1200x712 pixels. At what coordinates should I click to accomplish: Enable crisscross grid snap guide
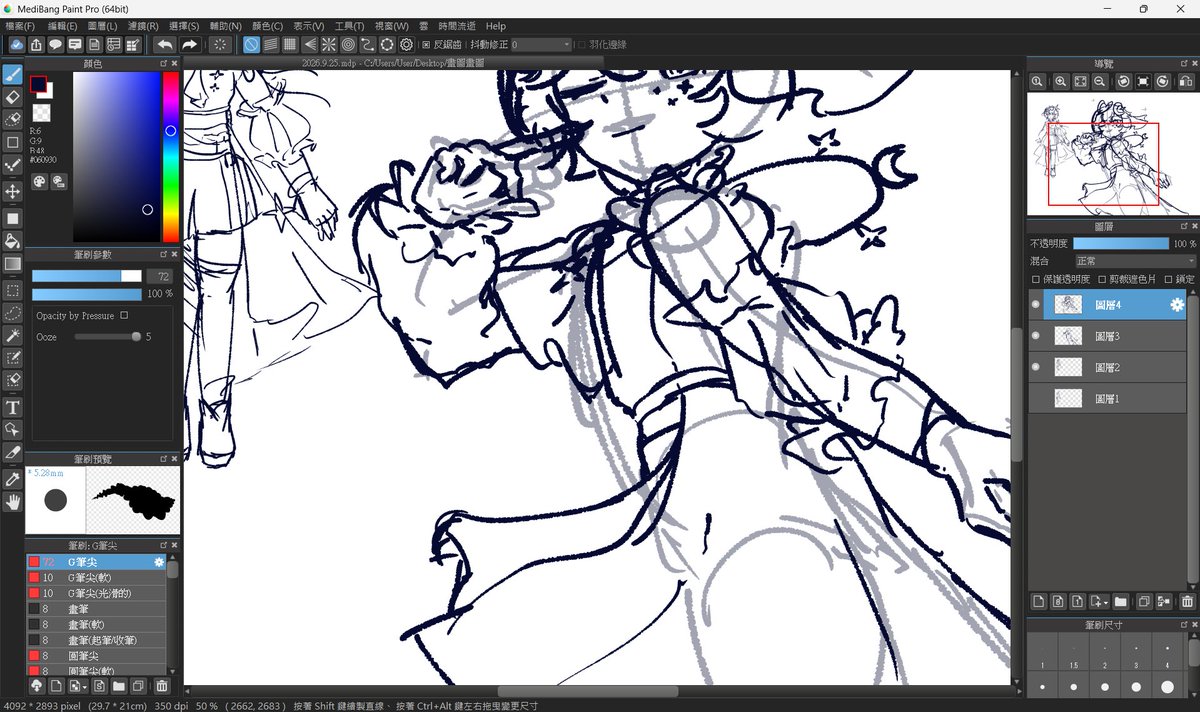(x=289, y=45)
